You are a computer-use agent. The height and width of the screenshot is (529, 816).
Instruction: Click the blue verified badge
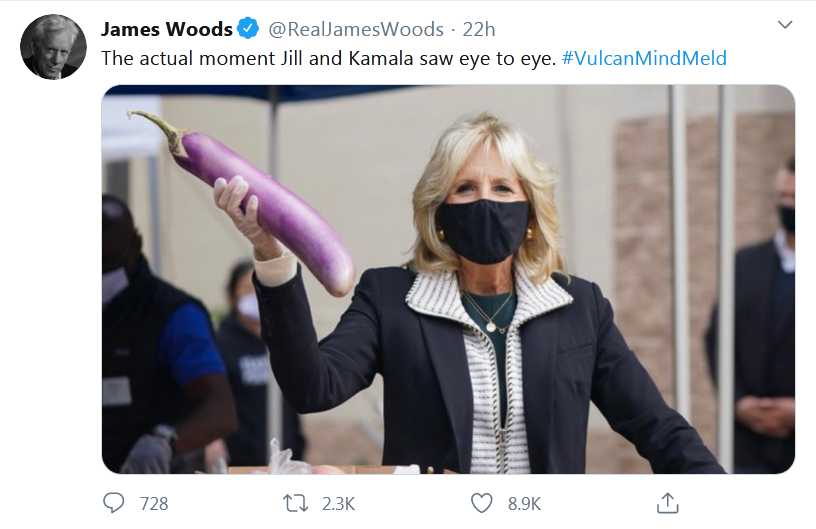click(x=248, y=29)
